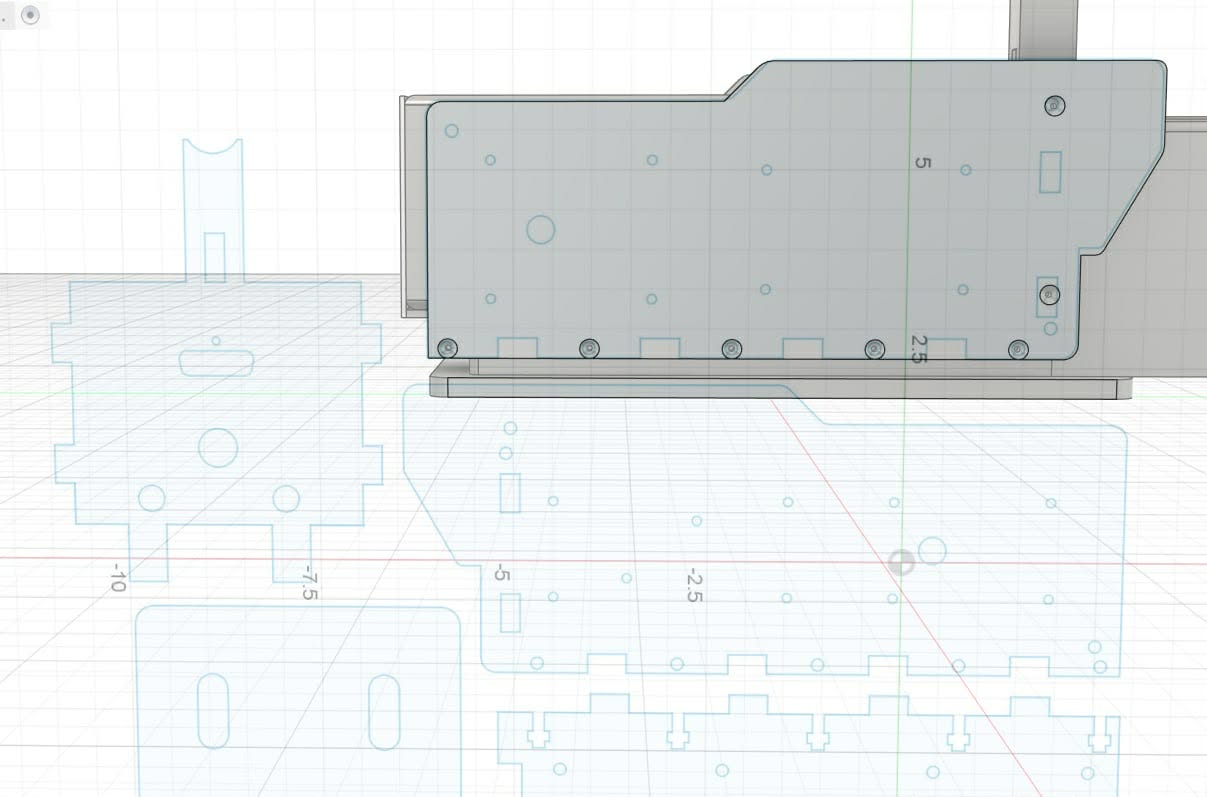Select the large center circle in the left sketch profile
Screen dimensions: 1207x797
[x=218, y=447]
